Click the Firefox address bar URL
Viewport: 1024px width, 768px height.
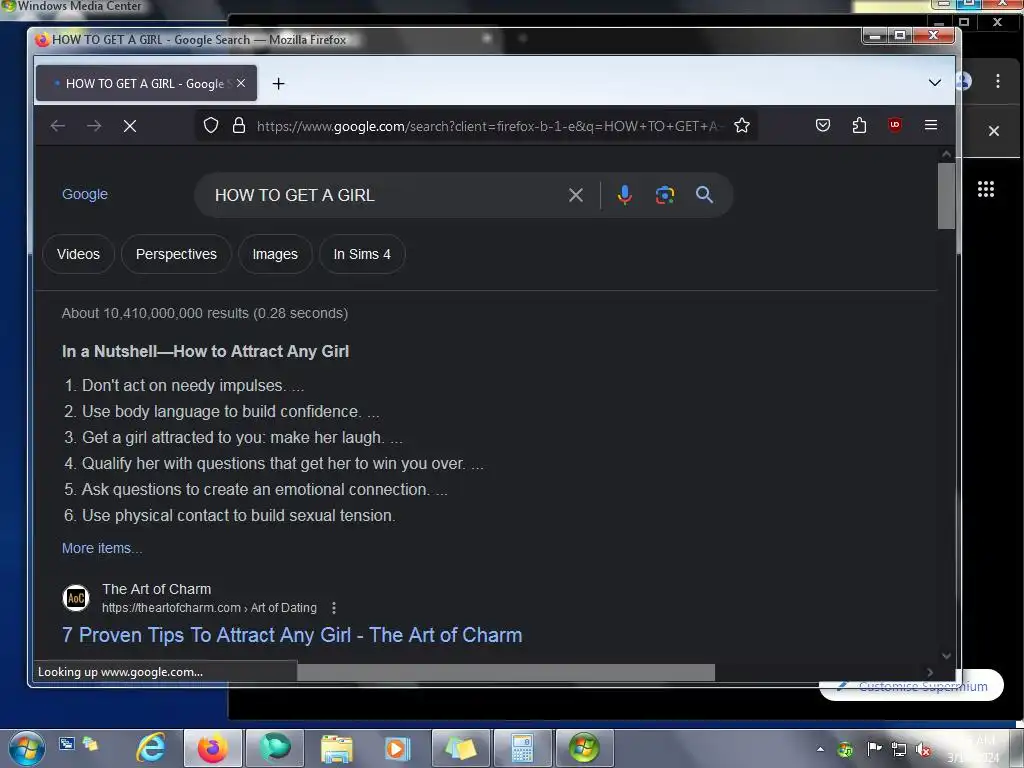490,126
